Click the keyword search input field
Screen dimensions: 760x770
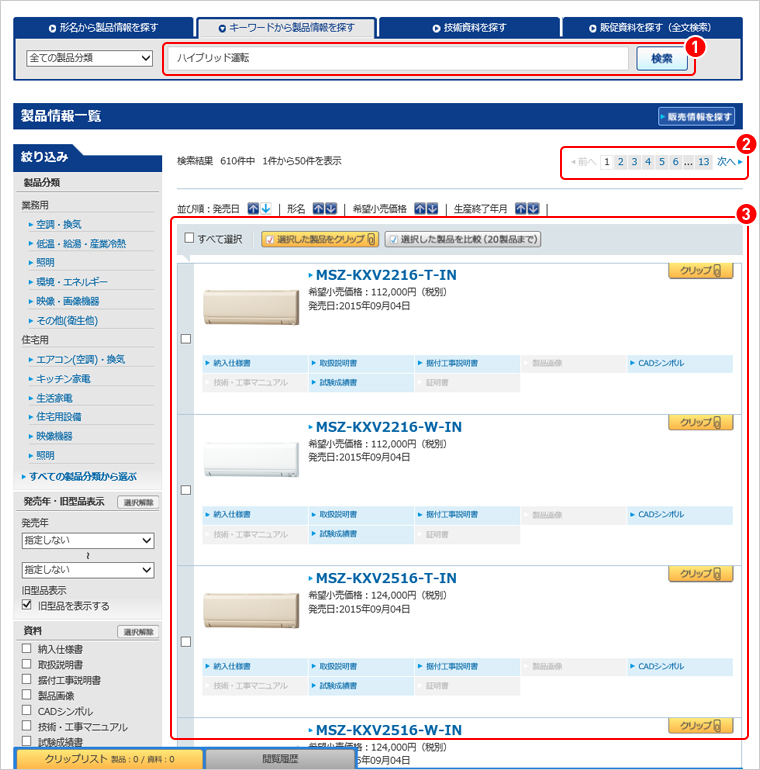pyautogui.click(x=398, y=58)
